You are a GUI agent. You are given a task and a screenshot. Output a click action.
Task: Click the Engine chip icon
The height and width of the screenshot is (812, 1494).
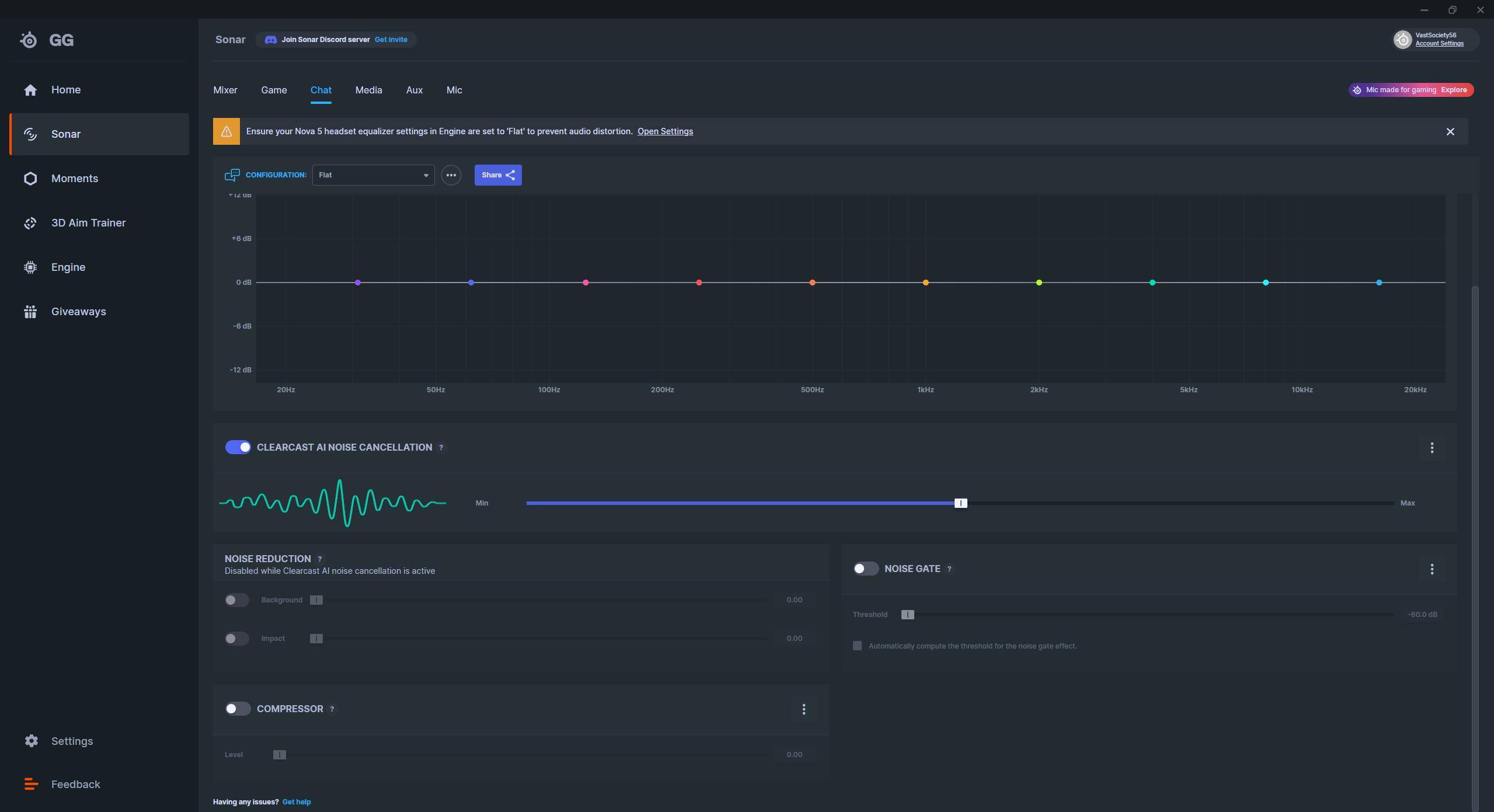[30, 267]
